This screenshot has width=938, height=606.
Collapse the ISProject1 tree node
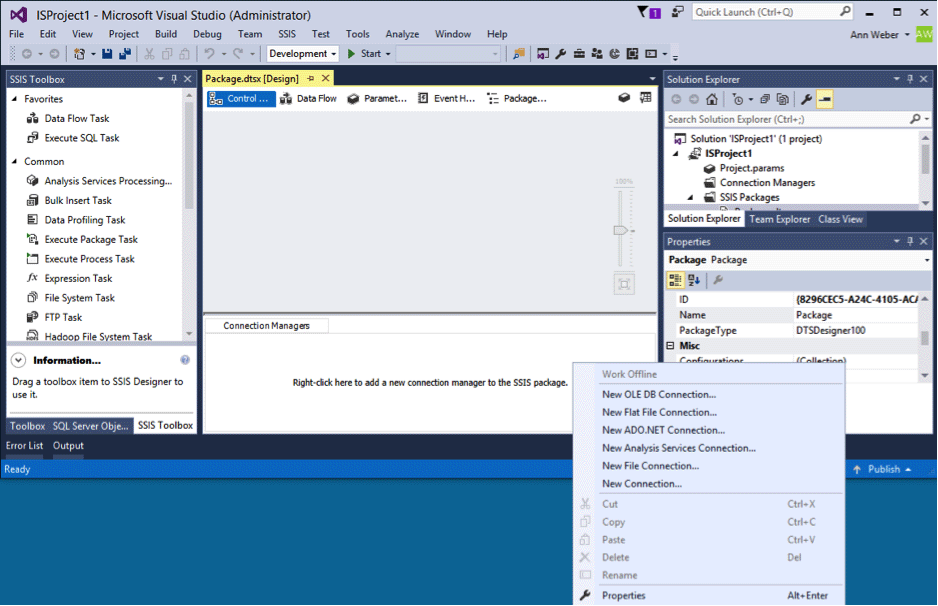[676, 154]
